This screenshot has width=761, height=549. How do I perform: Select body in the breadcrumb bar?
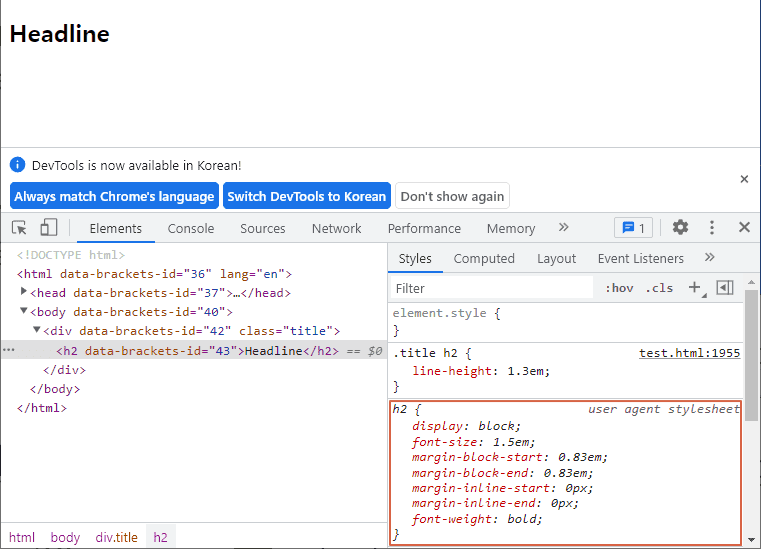[65, 537]
